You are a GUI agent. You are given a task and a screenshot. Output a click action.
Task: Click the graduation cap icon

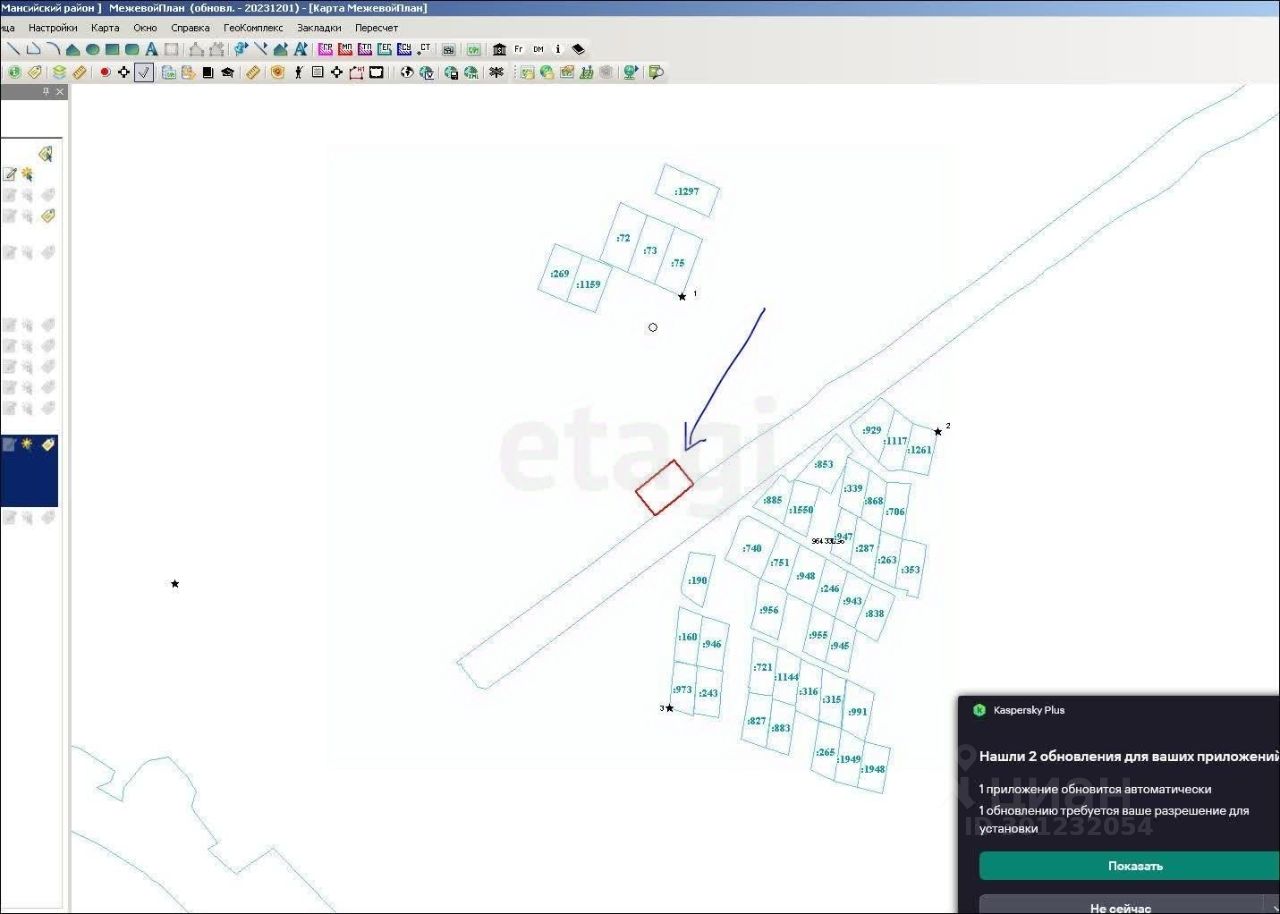[x=228, y=72]
